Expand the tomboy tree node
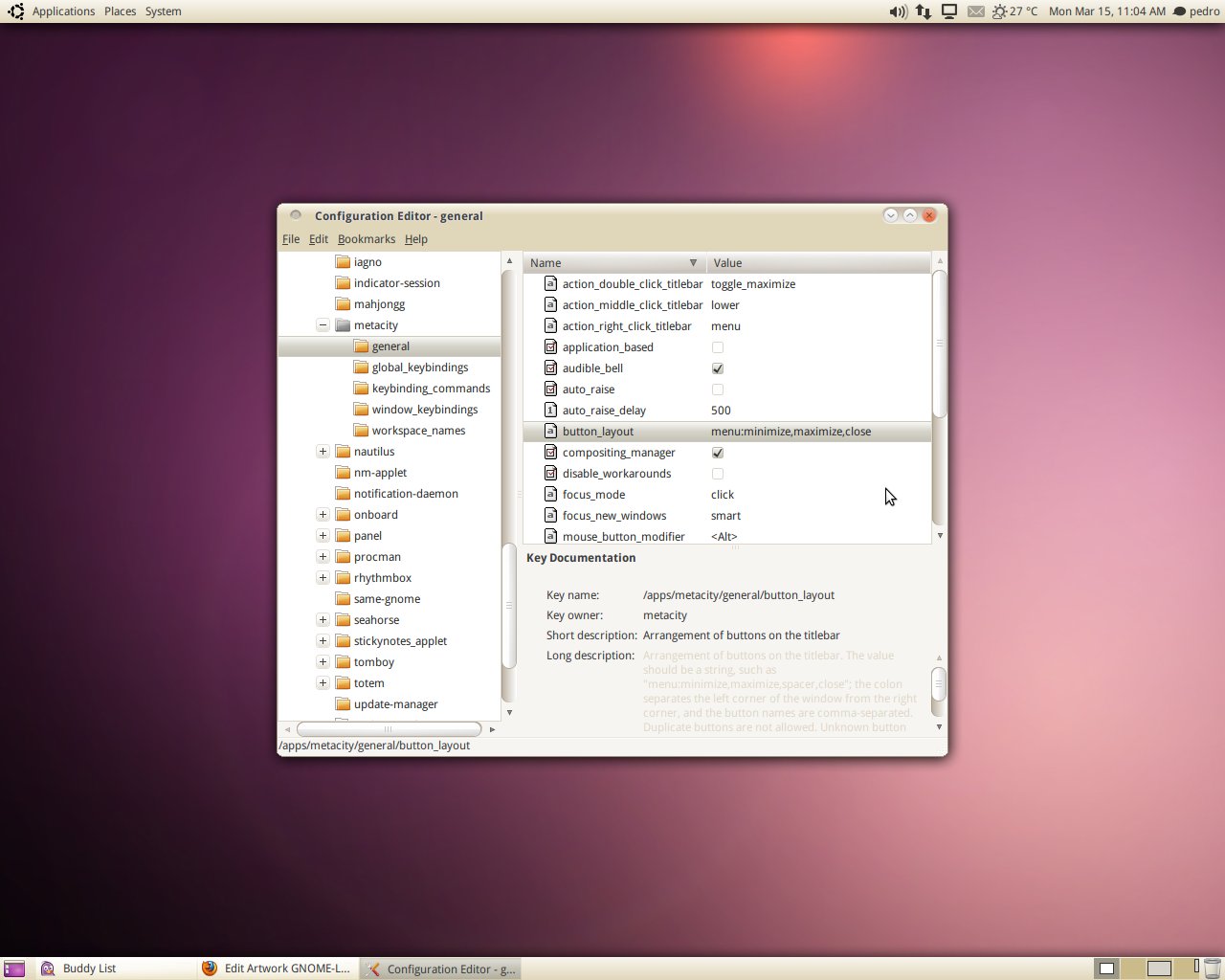 point(323,662)
